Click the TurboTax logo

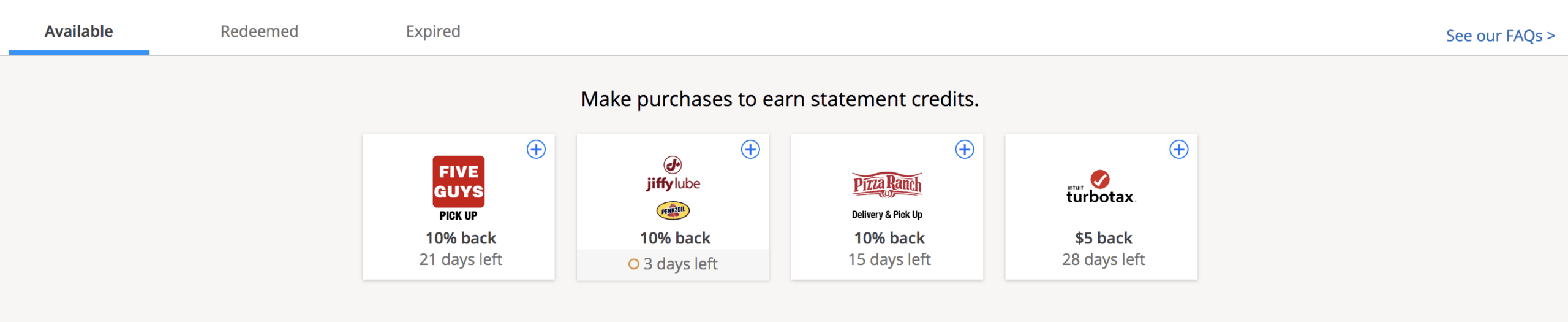pyautogui.click(x=1101, y=188)
